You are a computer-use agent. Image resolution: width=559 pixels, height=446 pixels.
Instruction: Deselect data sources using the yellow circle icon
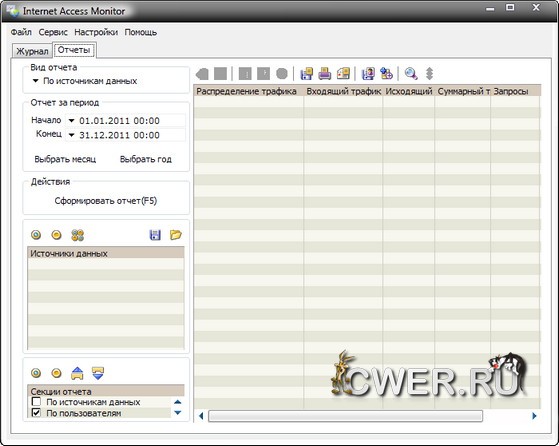[56, 235]
